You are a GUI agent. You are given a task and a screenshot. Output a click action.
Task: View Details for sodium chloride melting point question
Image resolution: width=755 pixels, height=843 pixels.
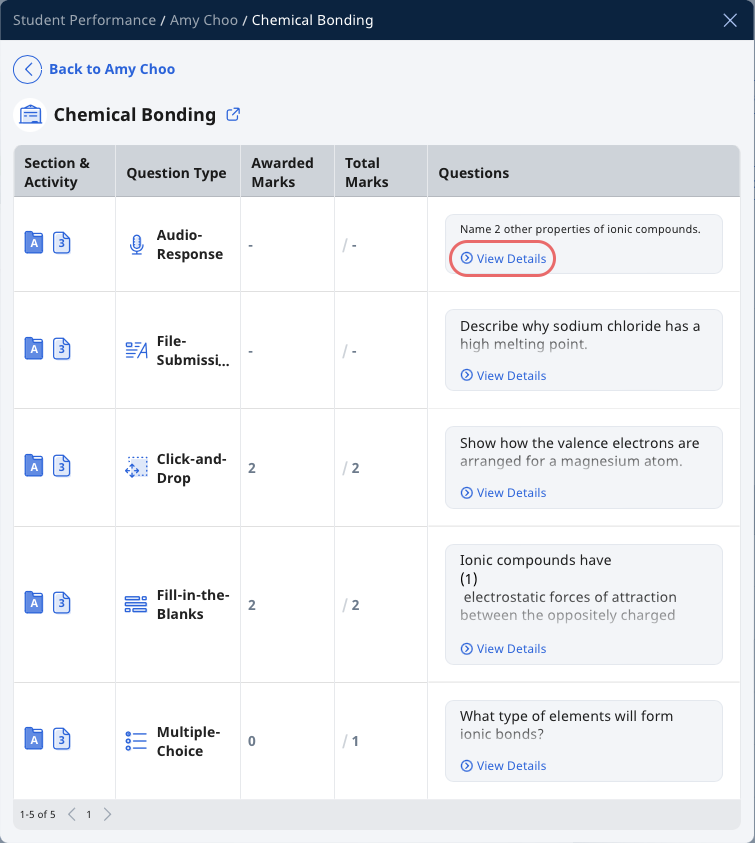tap(503, 376)
